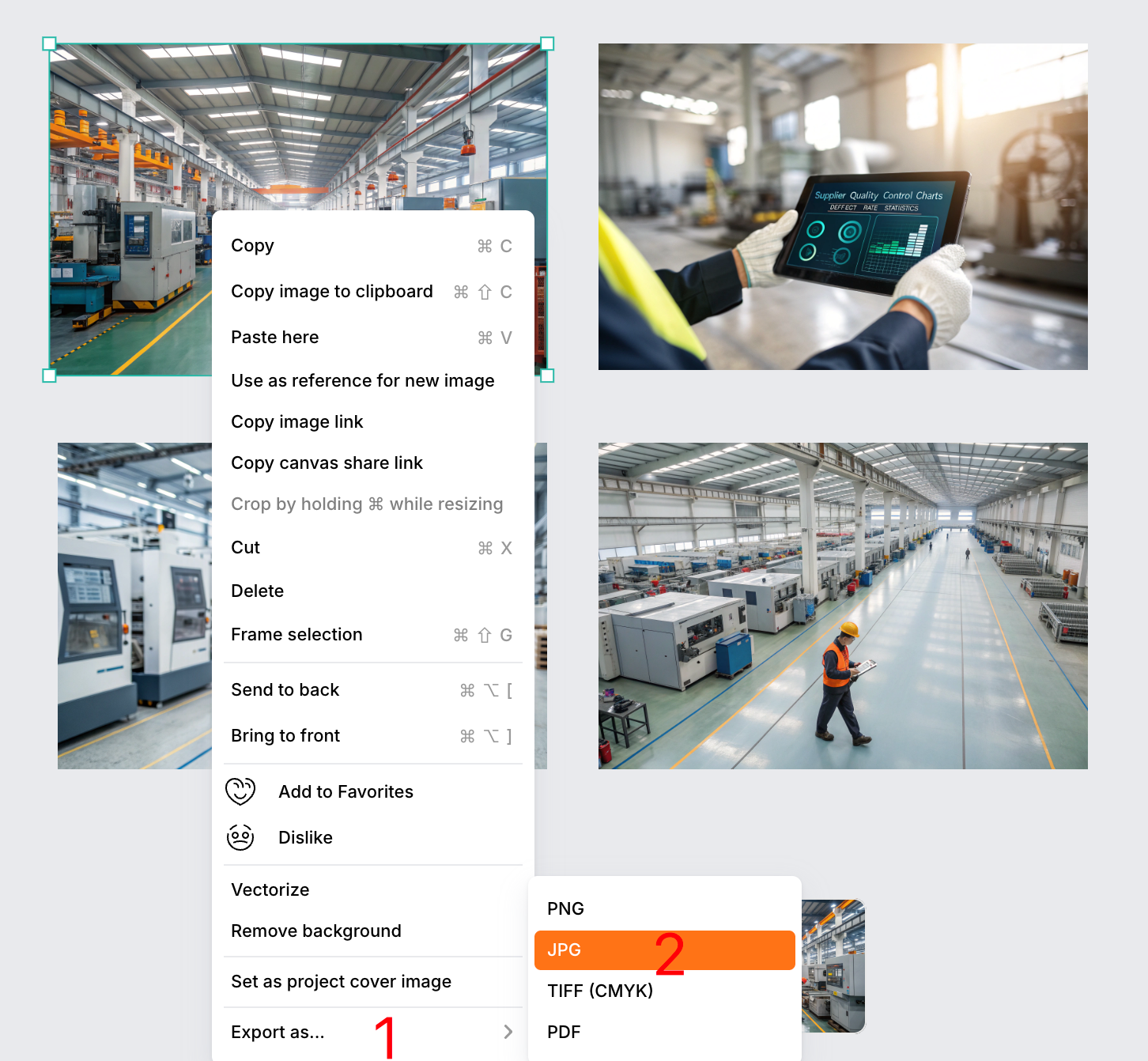The image size is (1148, 1061).
Task: Export as TIFF (CMYK)
Action: click(x=600, y=991)
